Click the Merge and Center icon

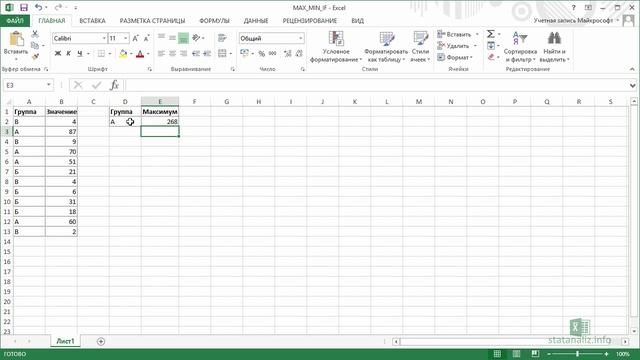click(x=222, y=53)
